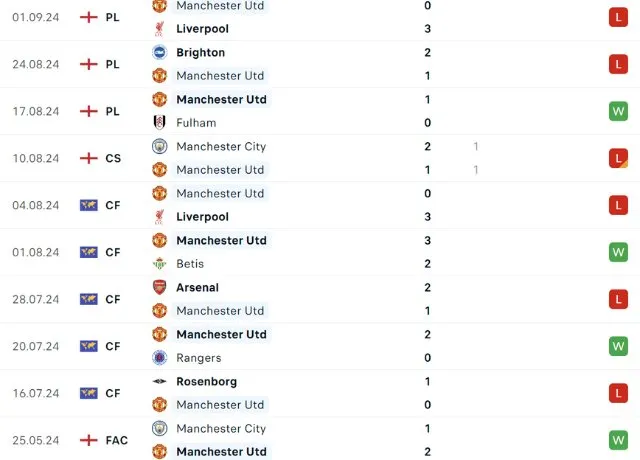640x460 pixels.
Task: Click the Rangers club crest icon
Action: (159, 358)
